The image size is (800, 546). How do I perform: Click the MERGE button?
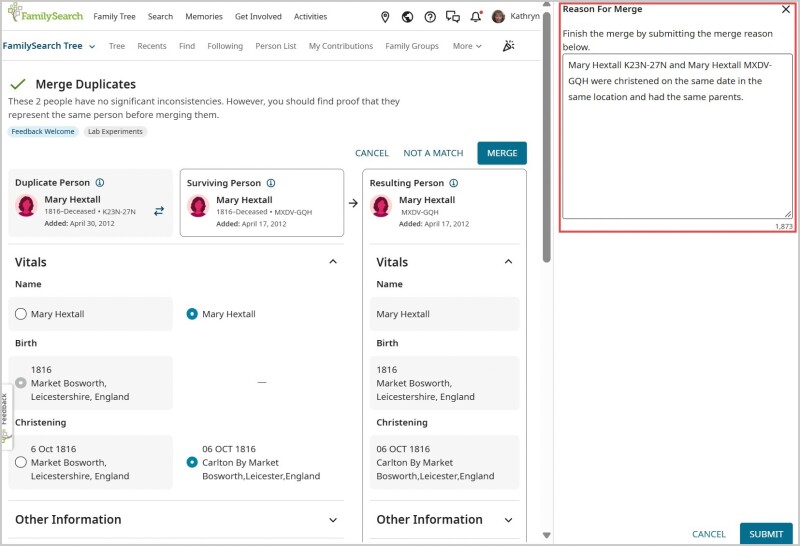coord(502,153)
